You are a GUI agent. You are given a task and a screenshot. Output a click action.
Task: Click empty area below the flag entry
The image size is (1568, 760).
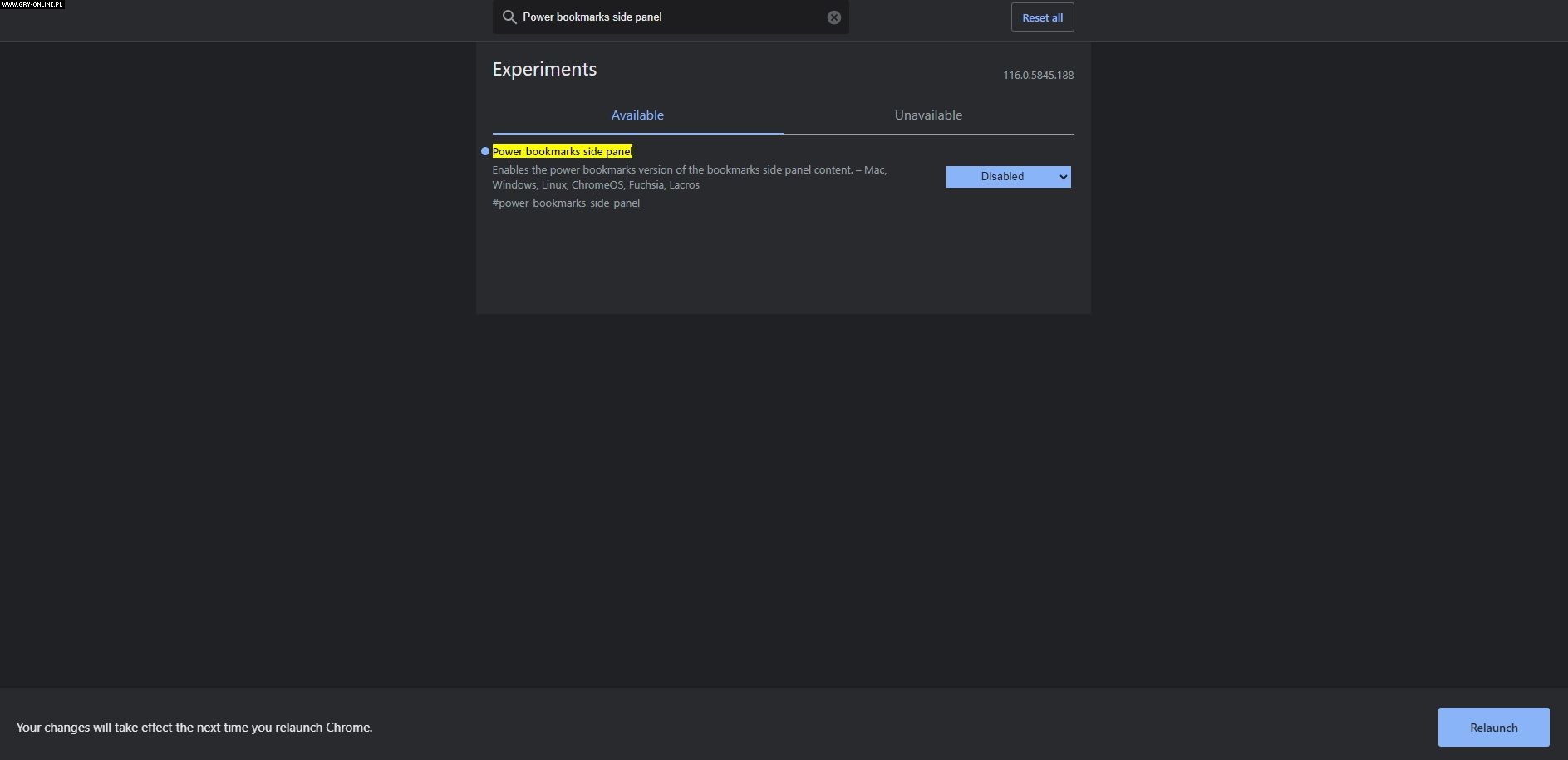tap(781, 266)
